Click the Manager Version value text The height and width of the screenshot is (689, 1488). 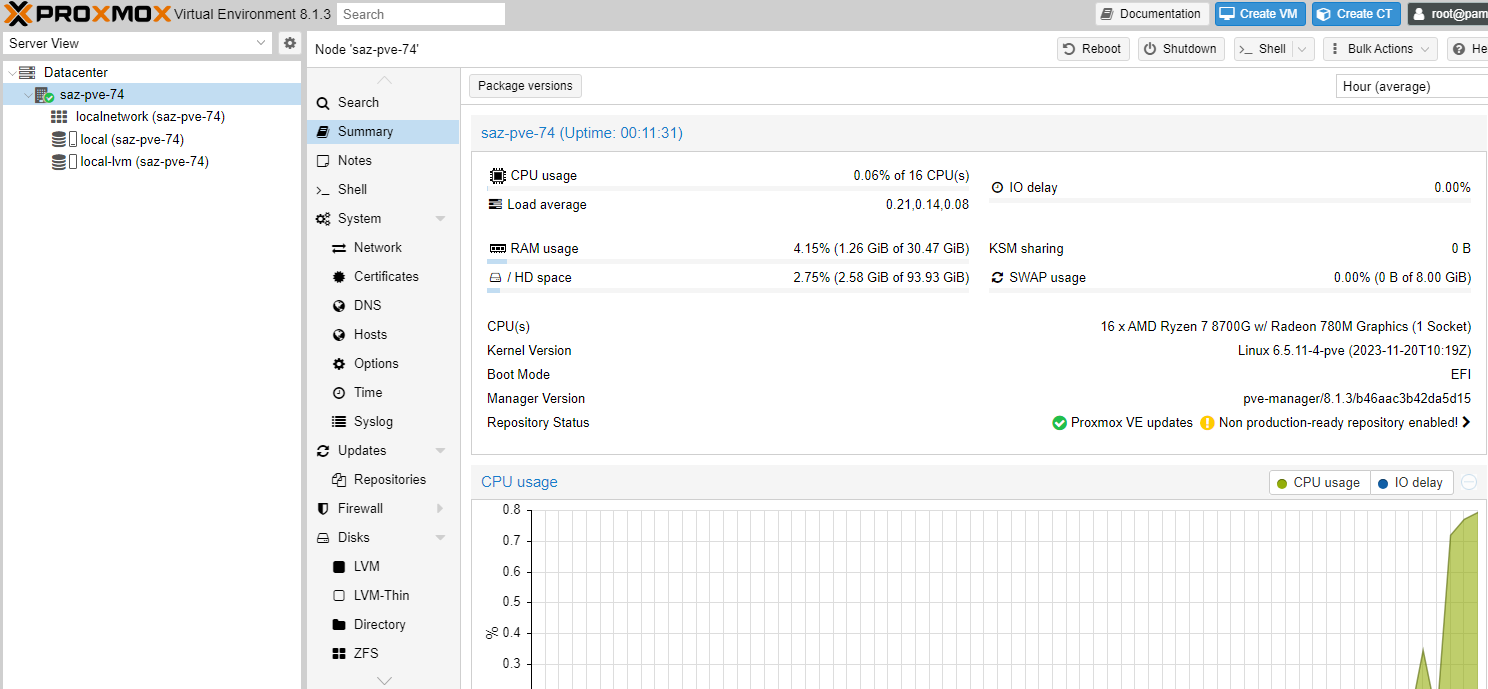pyautogui.click(x=1357, y=399)
